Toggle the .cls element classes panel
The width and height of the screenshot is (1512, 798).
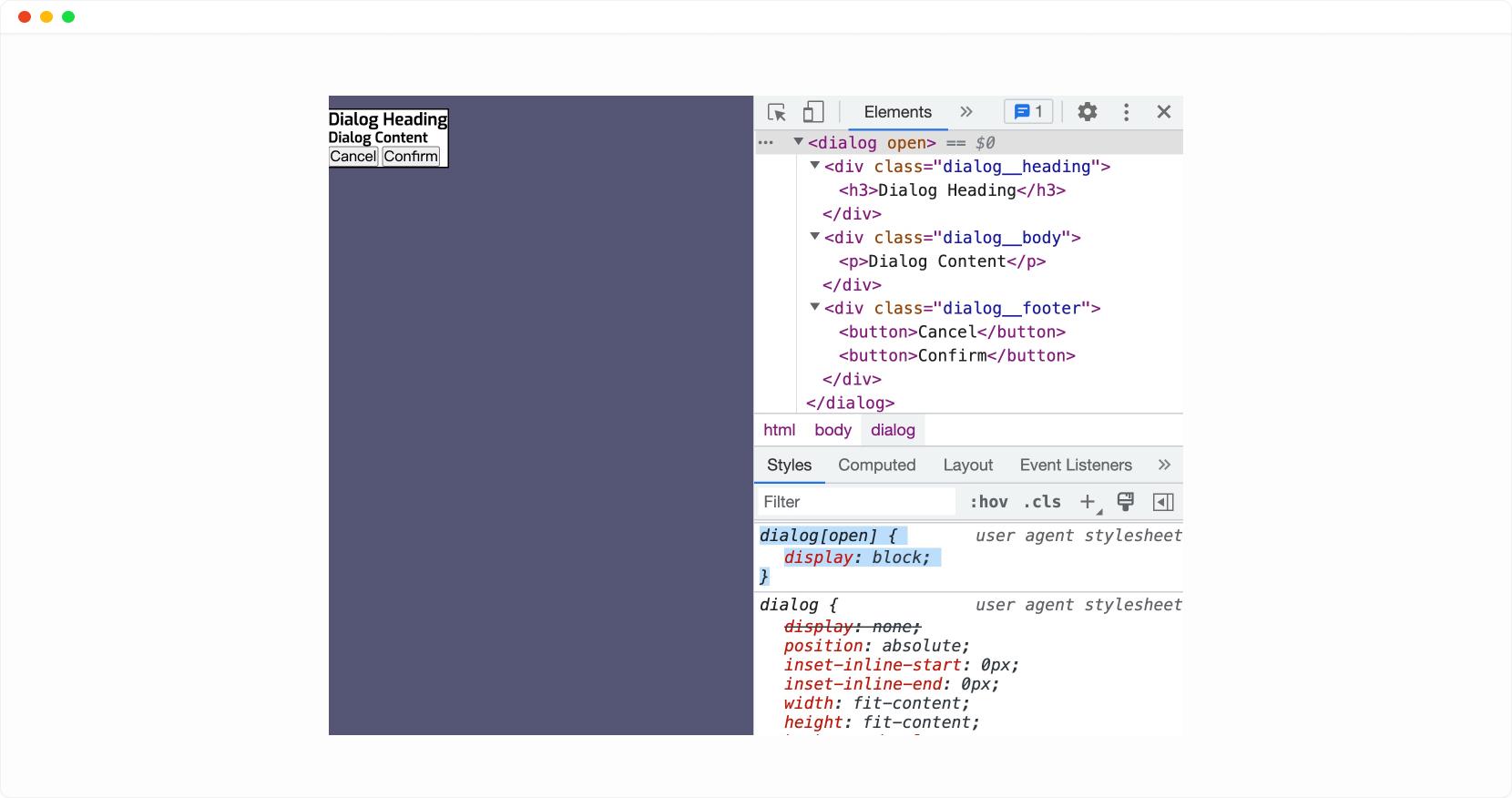[x=1042, y=502]
